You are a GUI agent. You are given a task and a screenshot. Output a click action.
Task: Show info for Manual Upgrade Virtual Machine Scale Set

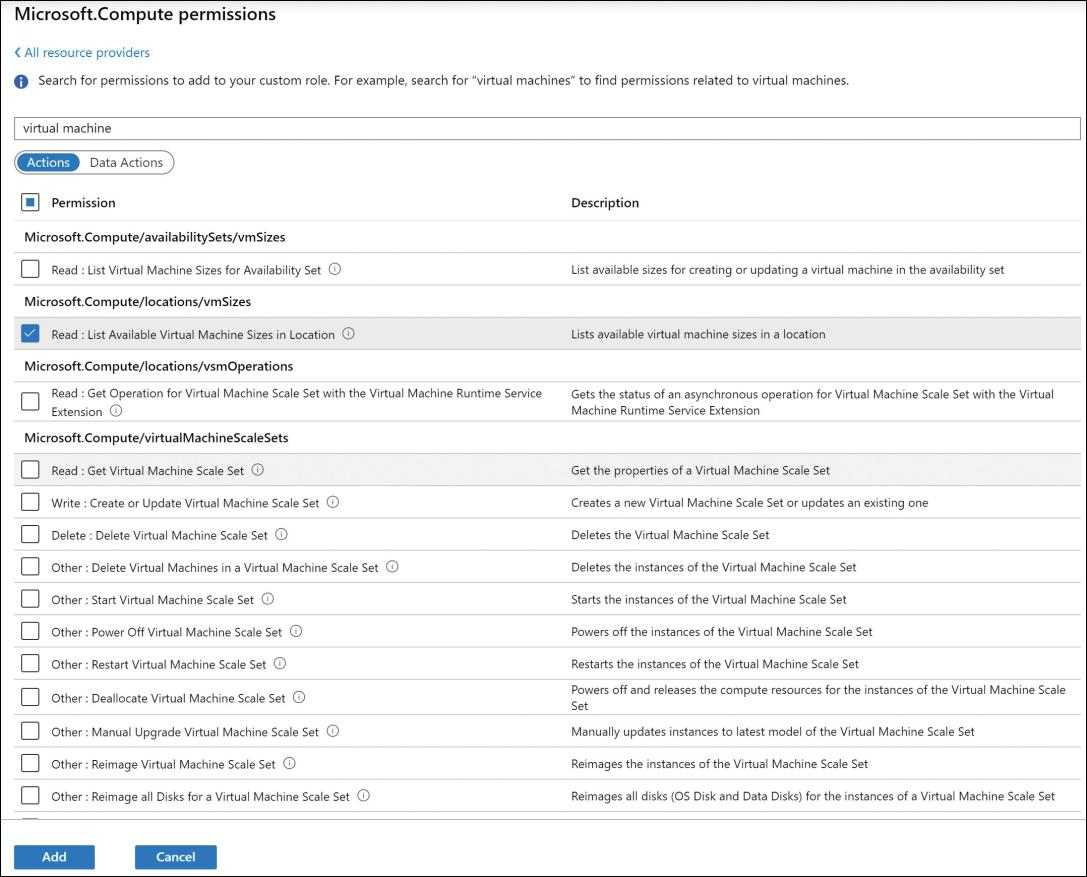tap(333, 731)
